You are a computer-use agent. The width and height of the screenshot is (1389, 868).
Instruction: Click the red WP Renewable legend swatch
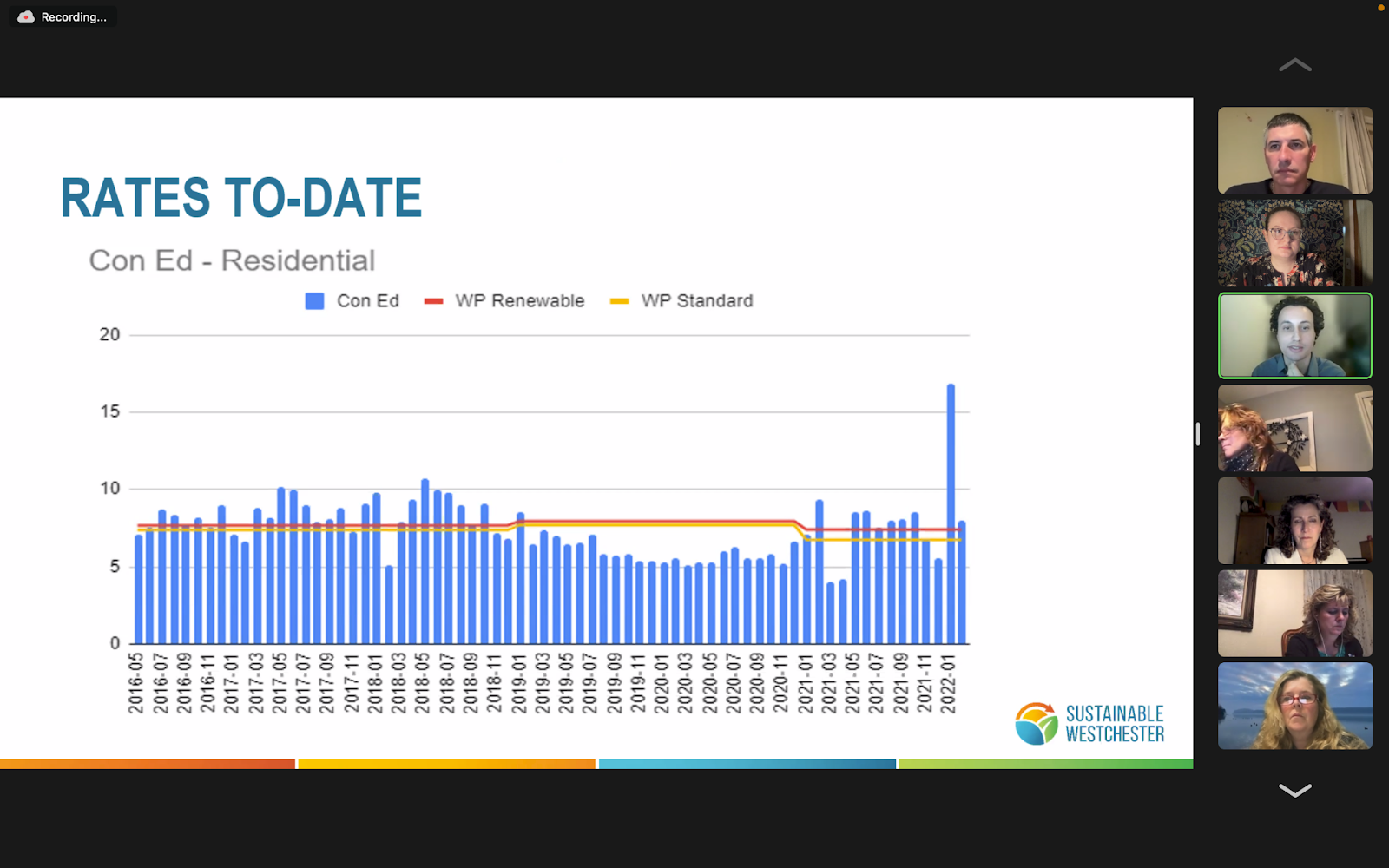[x=433, y=301]
